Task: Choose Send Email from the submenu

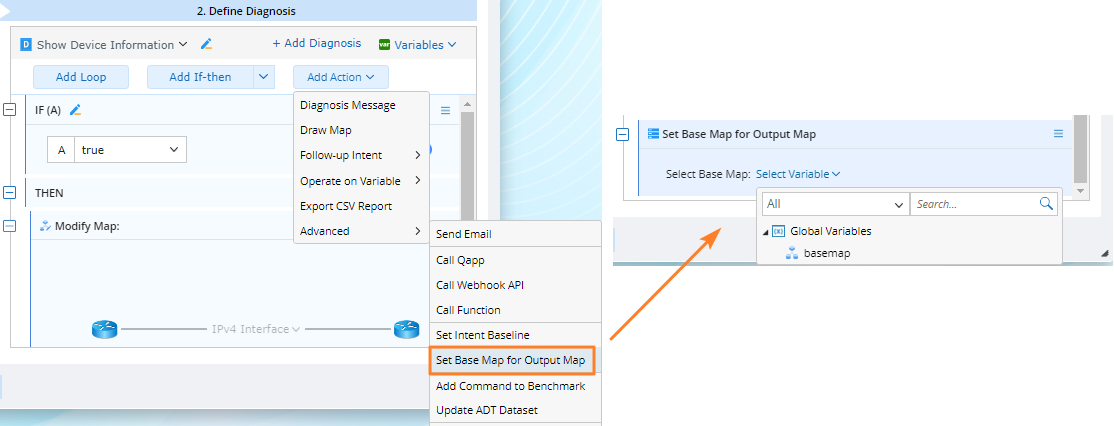Action: 516,234
